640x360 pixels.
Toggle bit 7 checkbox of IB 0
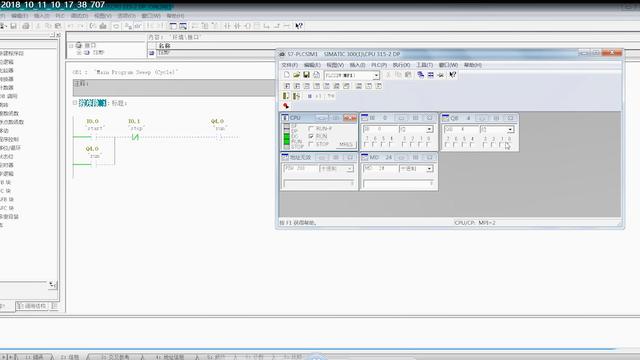pyautogui.click(x=366, y=144)
